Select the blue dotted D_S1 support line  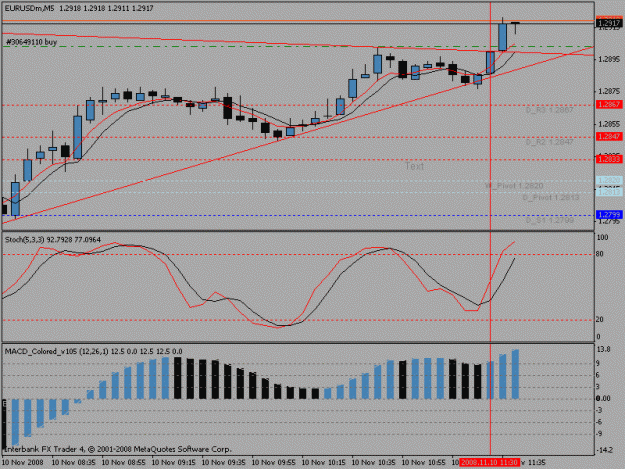tap(298, 216)
